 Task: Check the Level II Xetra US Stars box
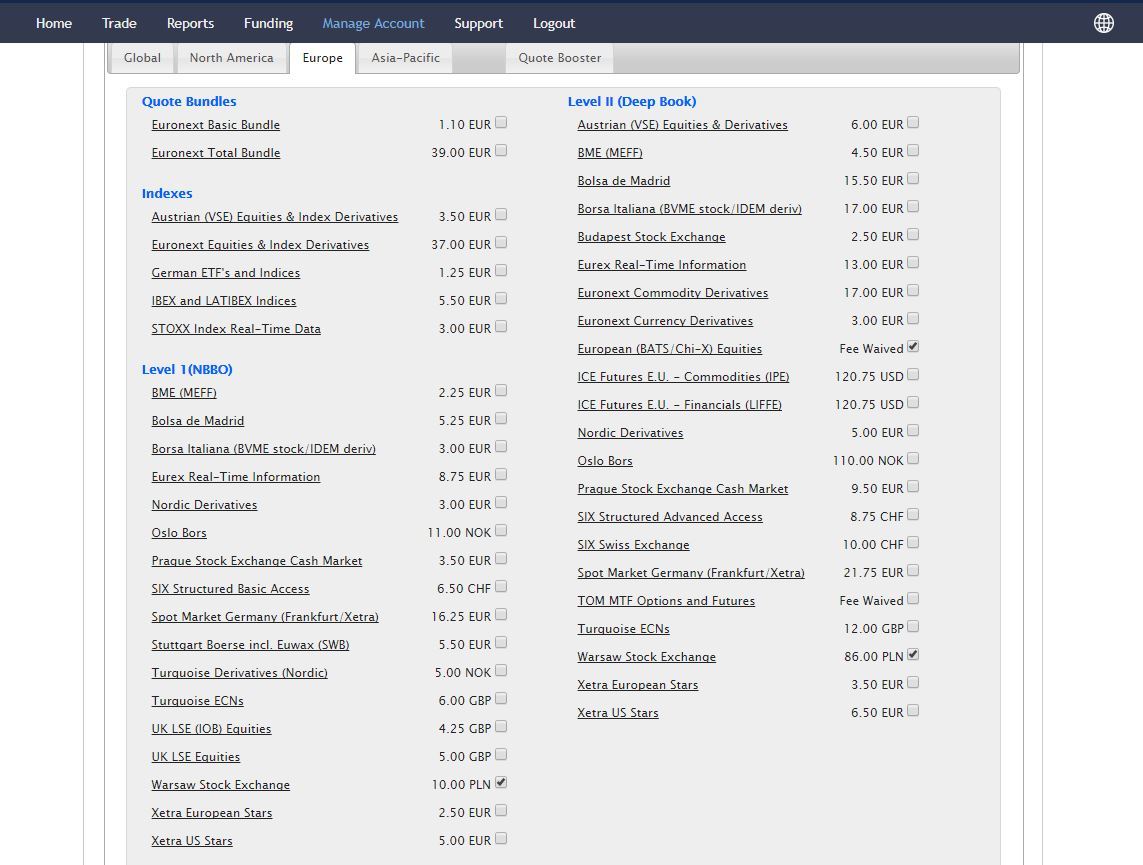pos(913,711)
